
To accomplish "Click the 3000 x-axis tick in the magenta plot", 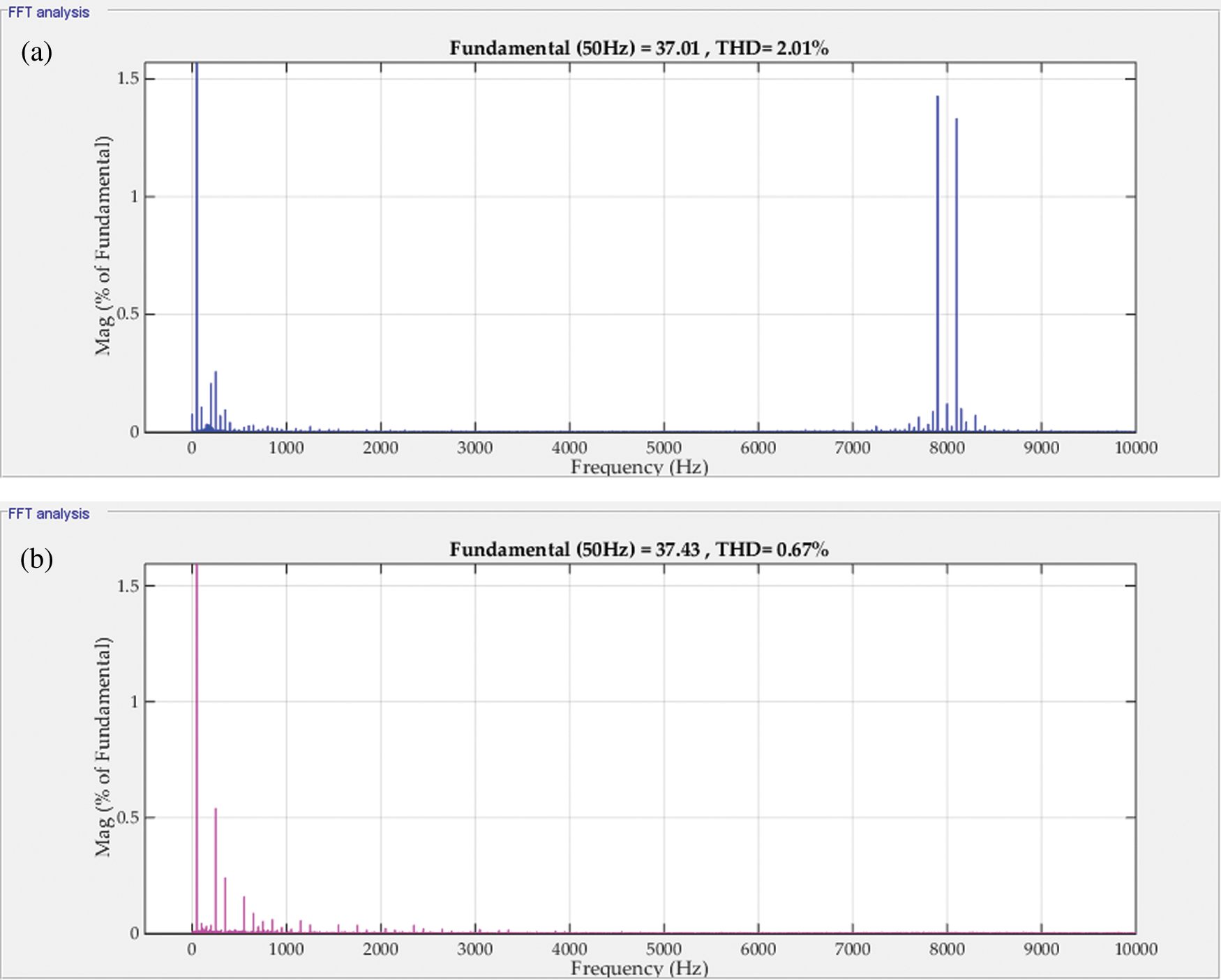I will click(475, 949).
